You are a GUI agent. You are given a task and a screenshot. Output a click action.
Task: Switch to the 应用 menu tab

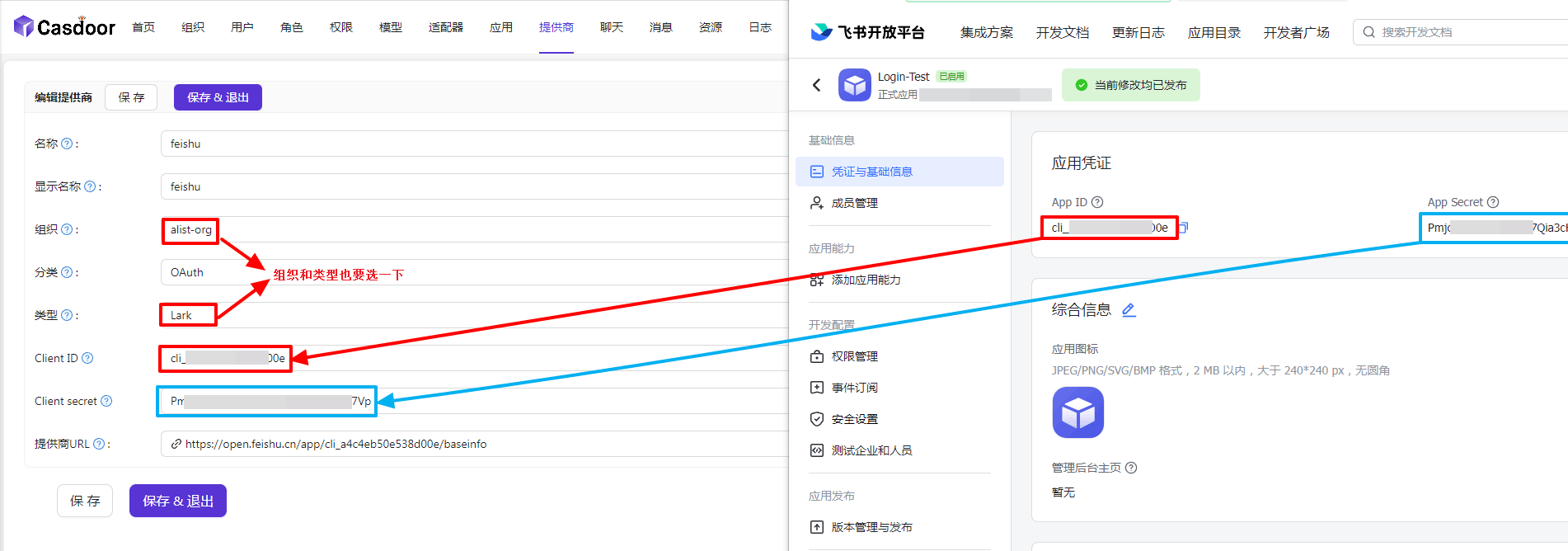(x=500, y=27)
